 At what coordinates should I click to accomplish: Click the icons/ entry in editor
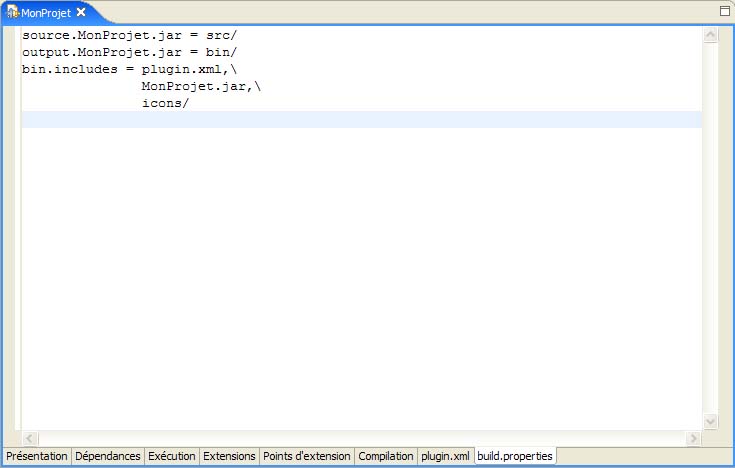click(165, 103)
